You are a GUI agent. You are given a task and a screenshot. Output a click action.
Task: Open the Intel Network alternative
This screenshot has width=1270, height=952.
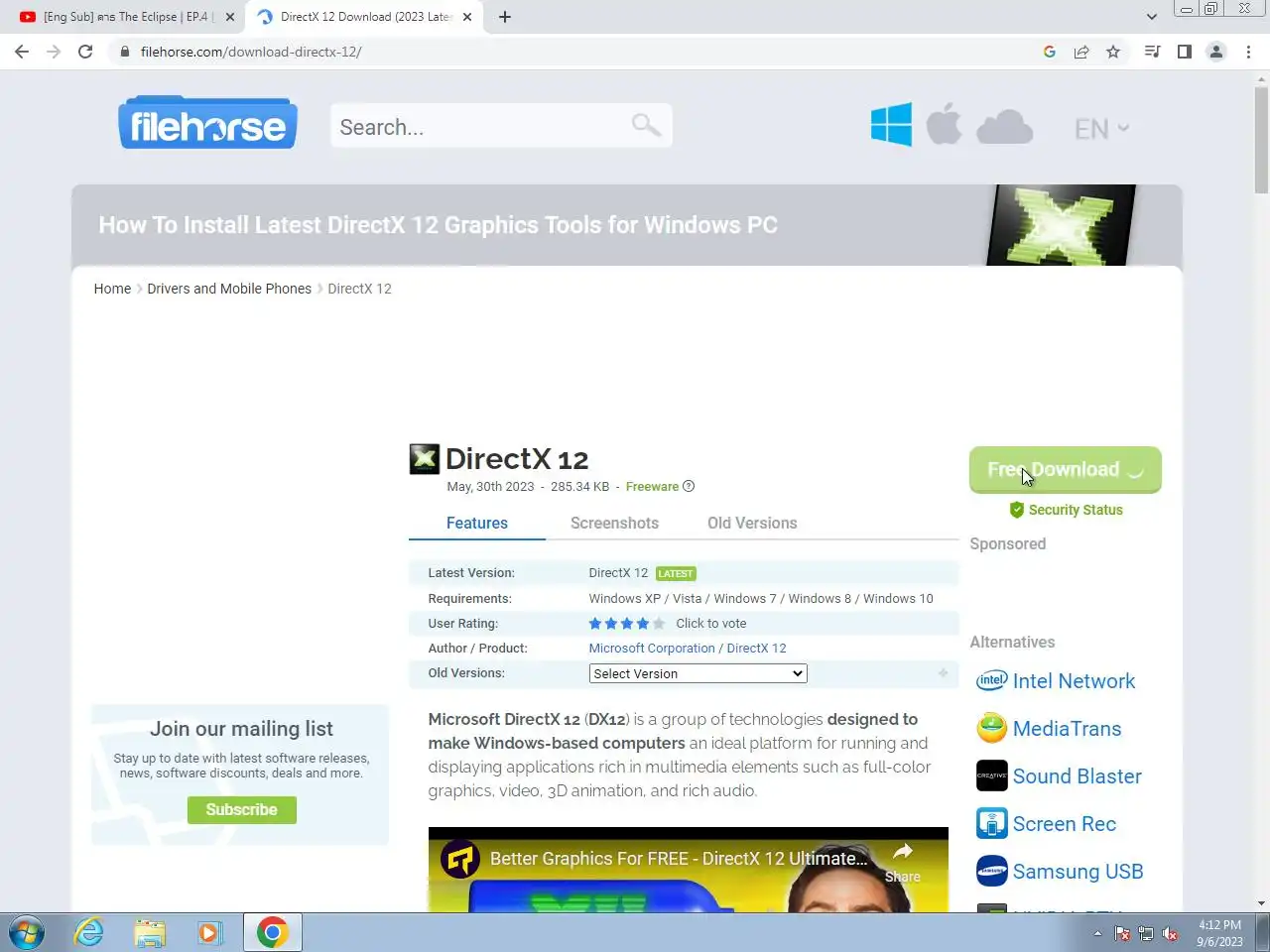pos(1074,681)
